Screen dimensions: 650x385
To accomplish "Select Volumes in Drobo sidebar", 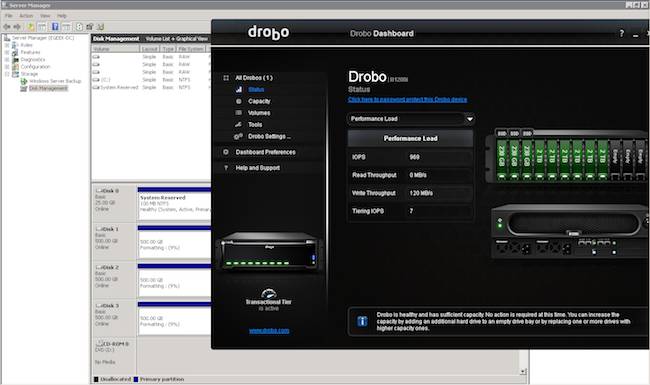I will pyautogui.click(x=259, y=113).
